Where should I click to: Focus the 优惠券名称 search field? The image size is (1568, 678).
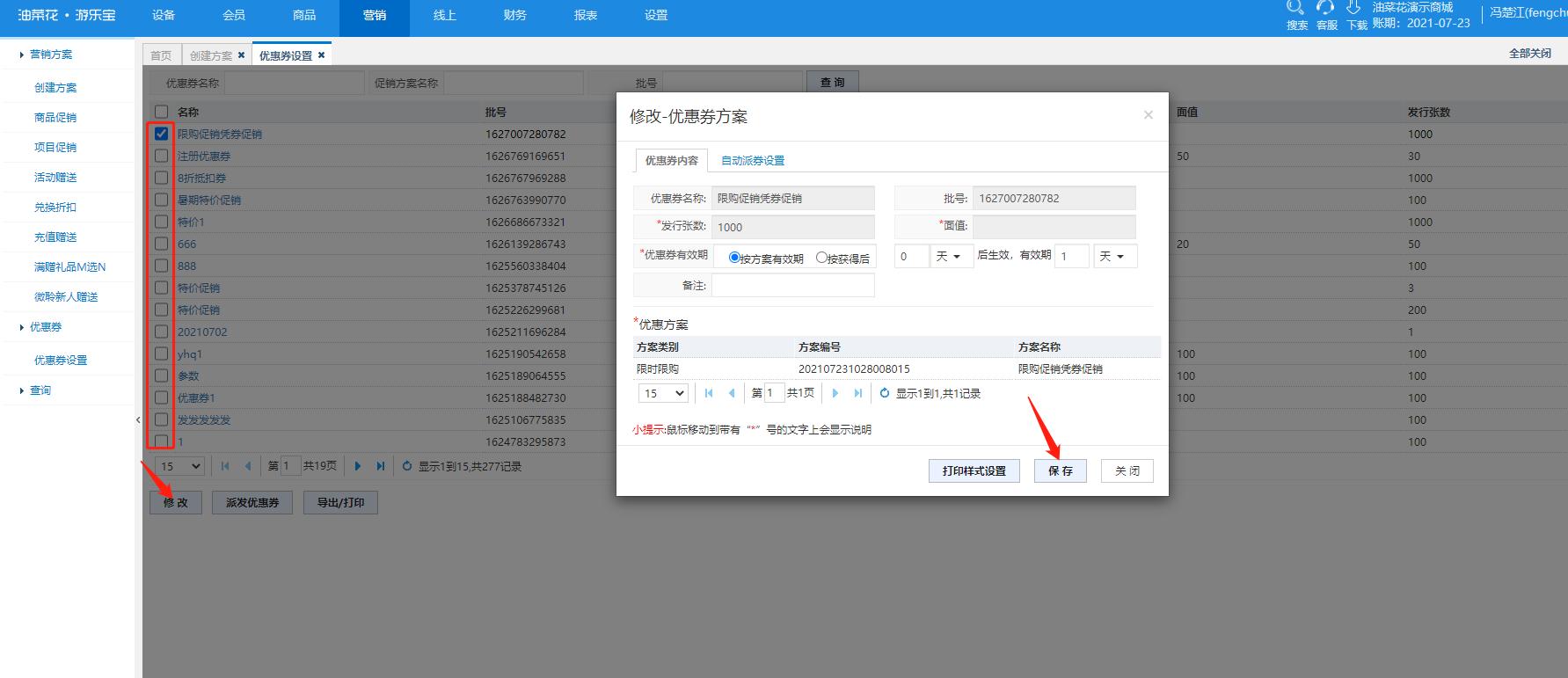click(x=294, y=83)
